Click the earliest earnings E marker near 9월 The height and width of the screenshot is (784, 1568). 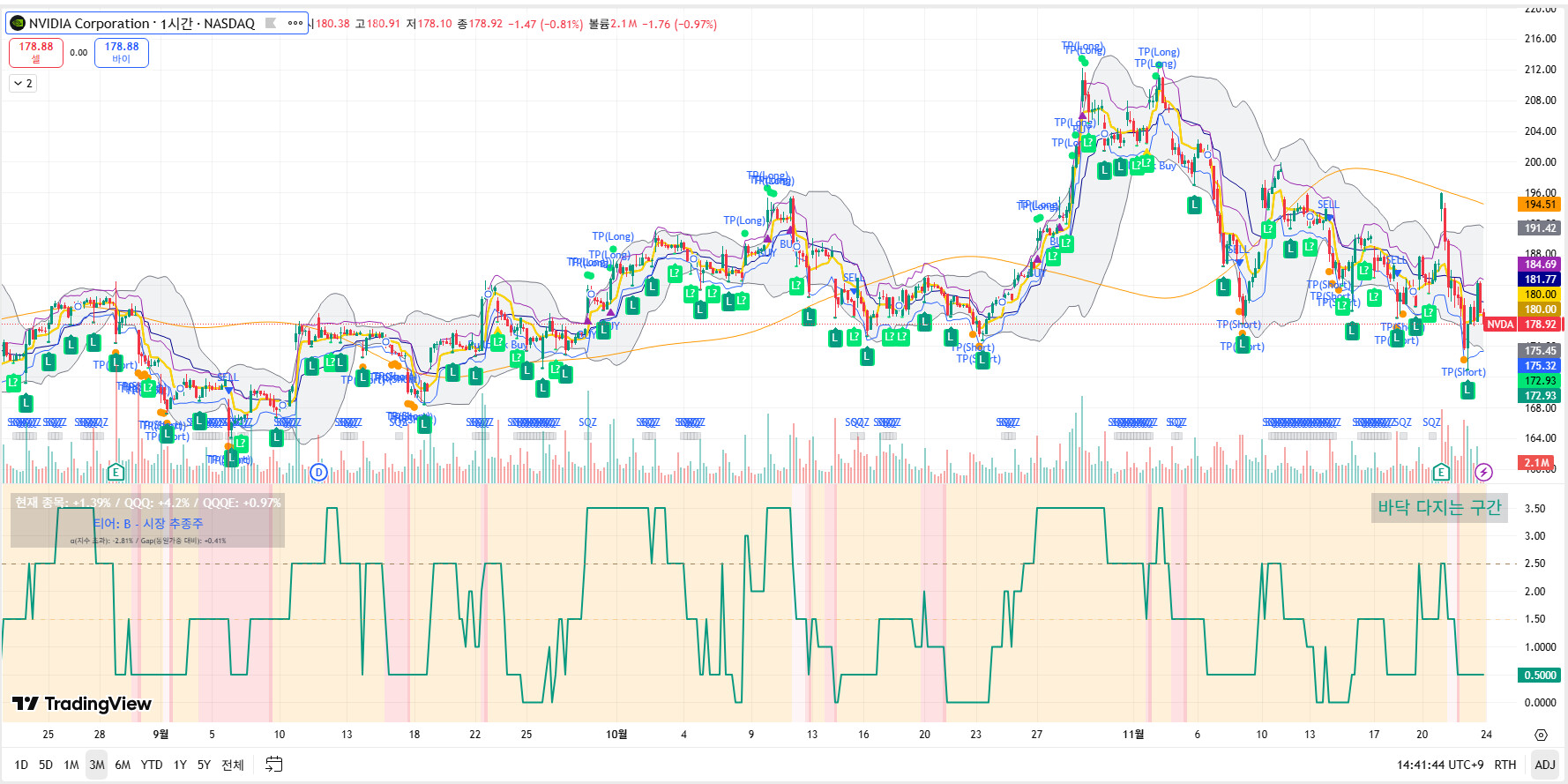[116, 473]
